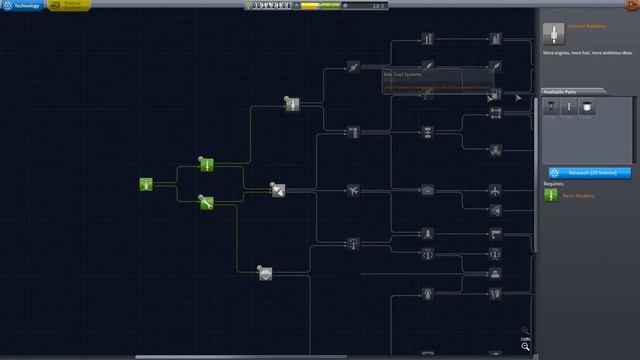Click 'More engines, more fuel' description text
The height and width of the screenshot is (360, 640).
[x=588, y=53]
